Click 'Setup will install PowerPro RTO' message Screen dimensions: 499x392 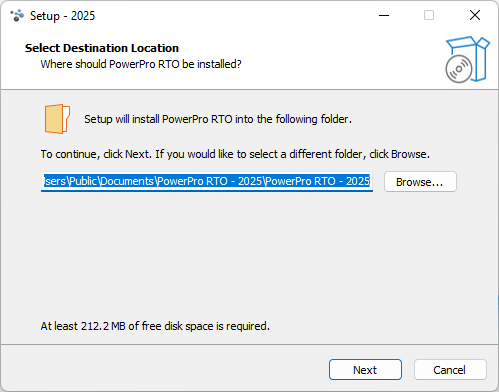(x=218, y=119)
